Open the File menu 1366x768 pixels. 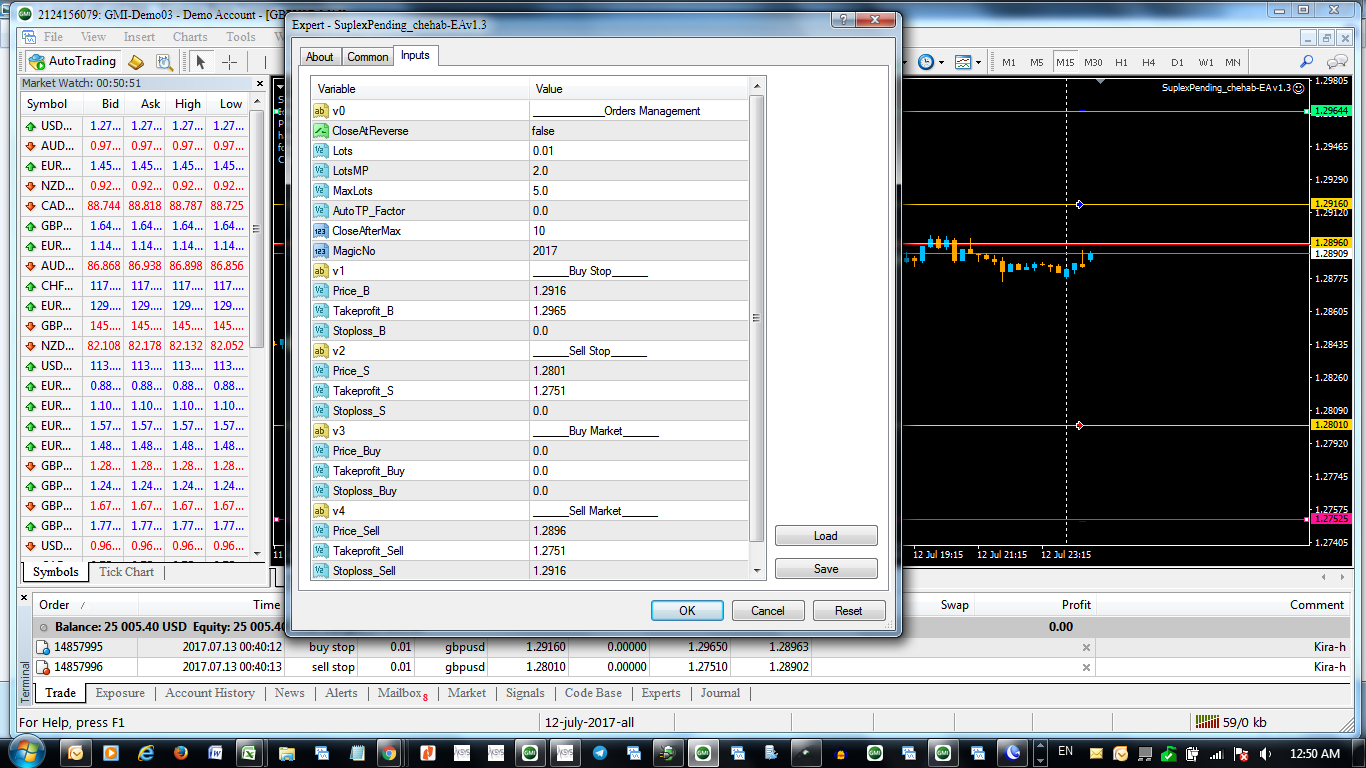(52, 37)
